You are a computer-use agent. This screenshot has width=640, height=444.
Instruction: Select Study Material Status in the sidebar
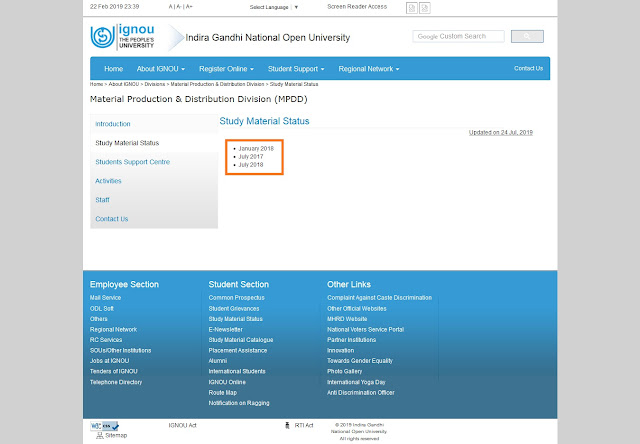pos(127,143)
